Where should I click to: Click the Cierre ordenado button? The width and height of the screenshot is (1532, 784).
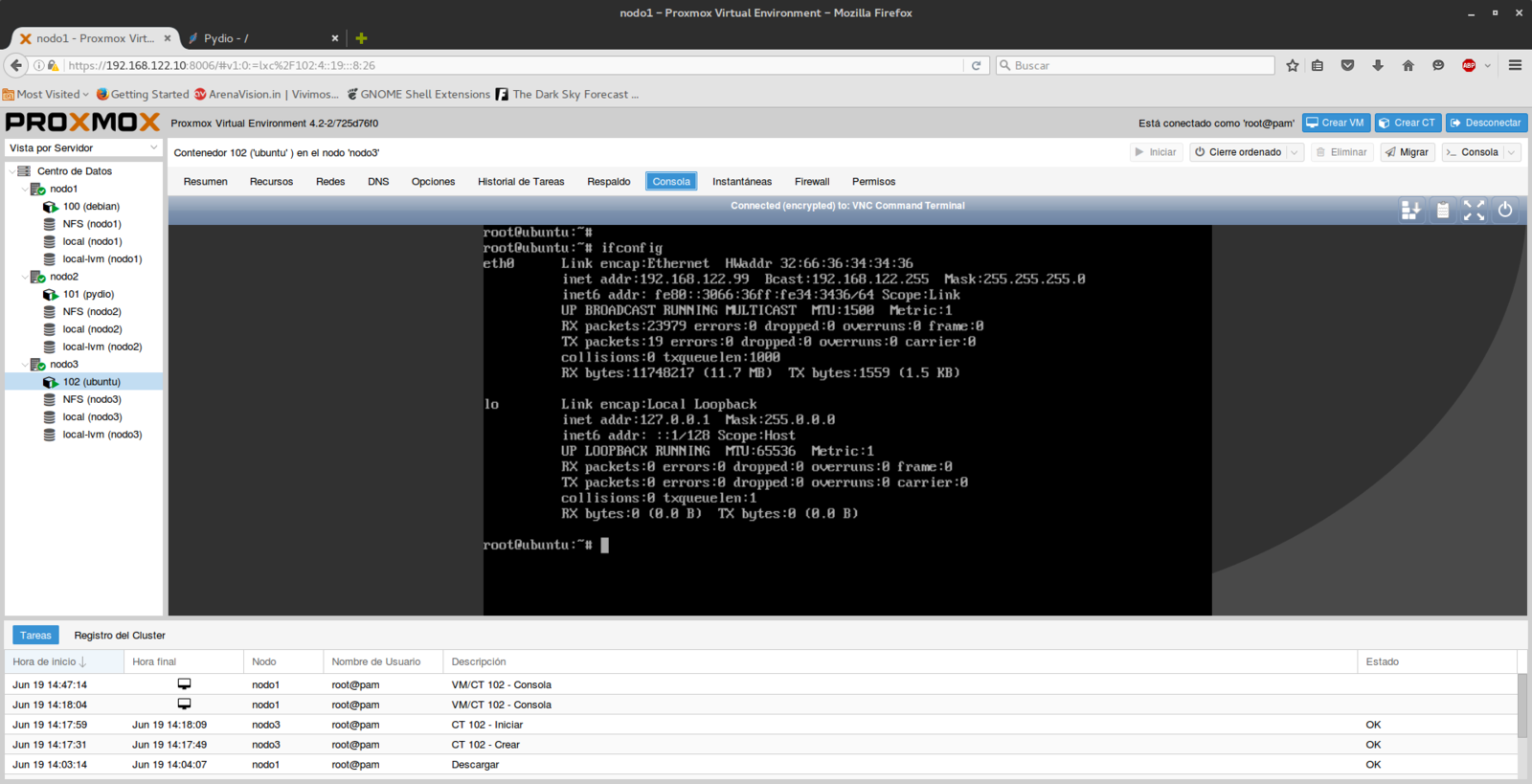click(x=1237, y=152)
